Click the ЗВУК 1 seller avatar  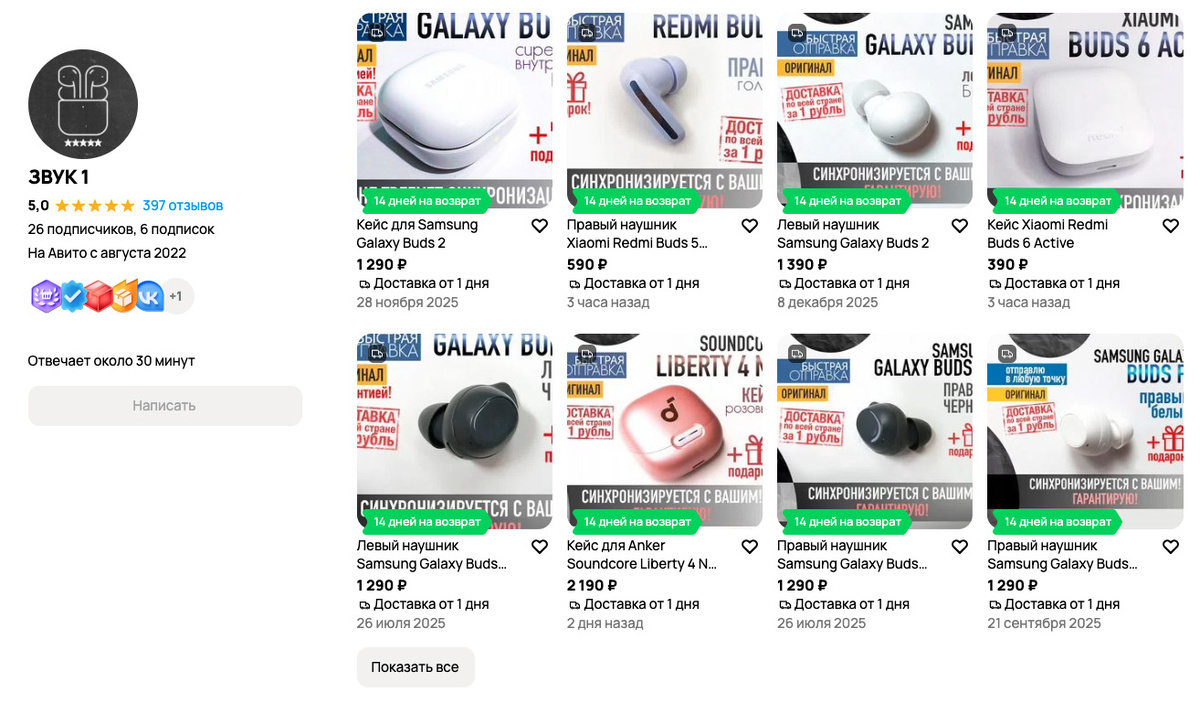pyautogui.click(x=83, y=104)
